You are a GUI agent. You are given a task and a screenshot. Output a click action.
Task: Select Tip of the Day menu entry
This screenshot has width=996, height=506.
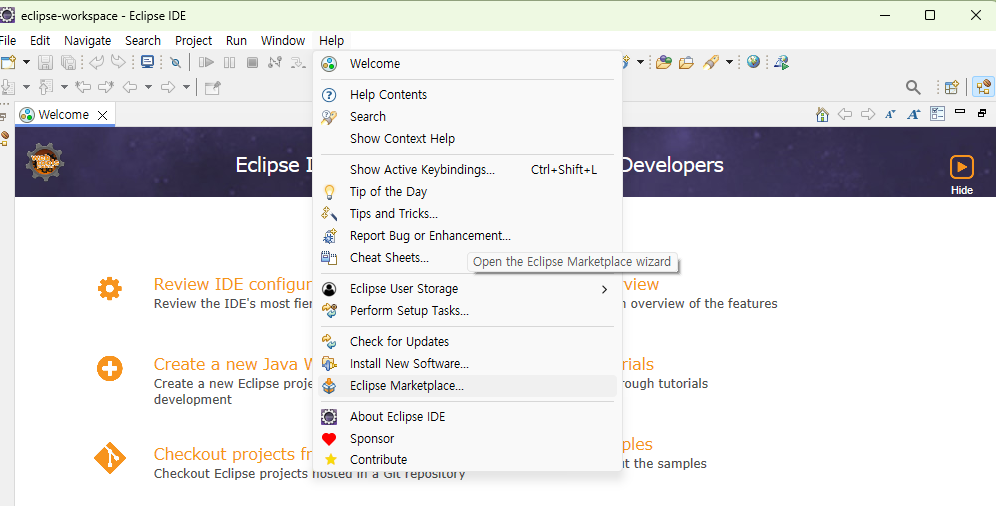467,192
